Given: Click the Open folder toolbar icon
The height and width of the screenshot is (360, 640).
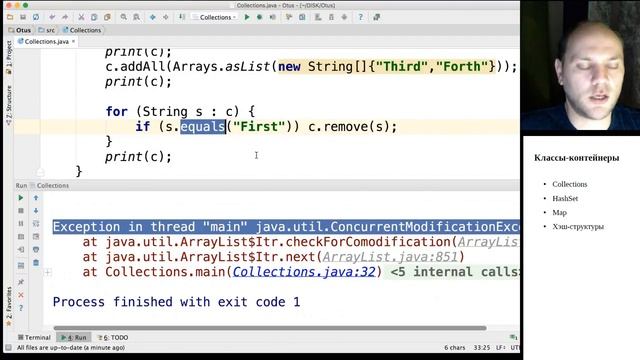Looking at the screenshot, I should [x=10, y=17].
